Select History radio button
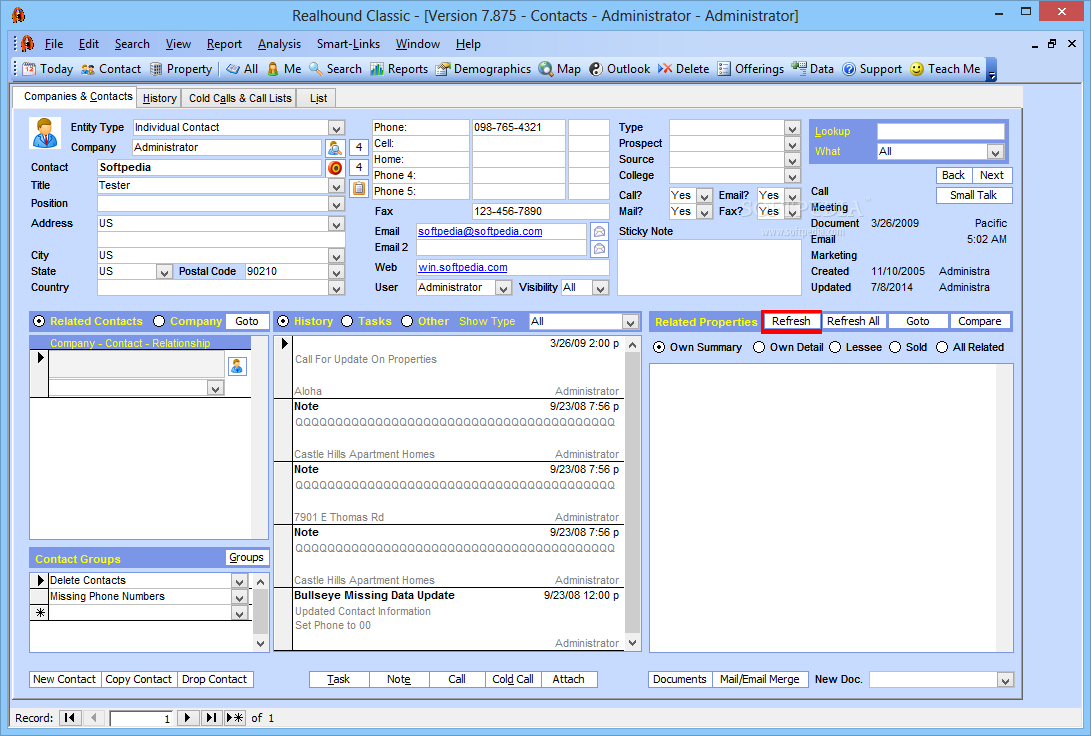This screenshot has height=736, width=1091. [x=283, y=321]
